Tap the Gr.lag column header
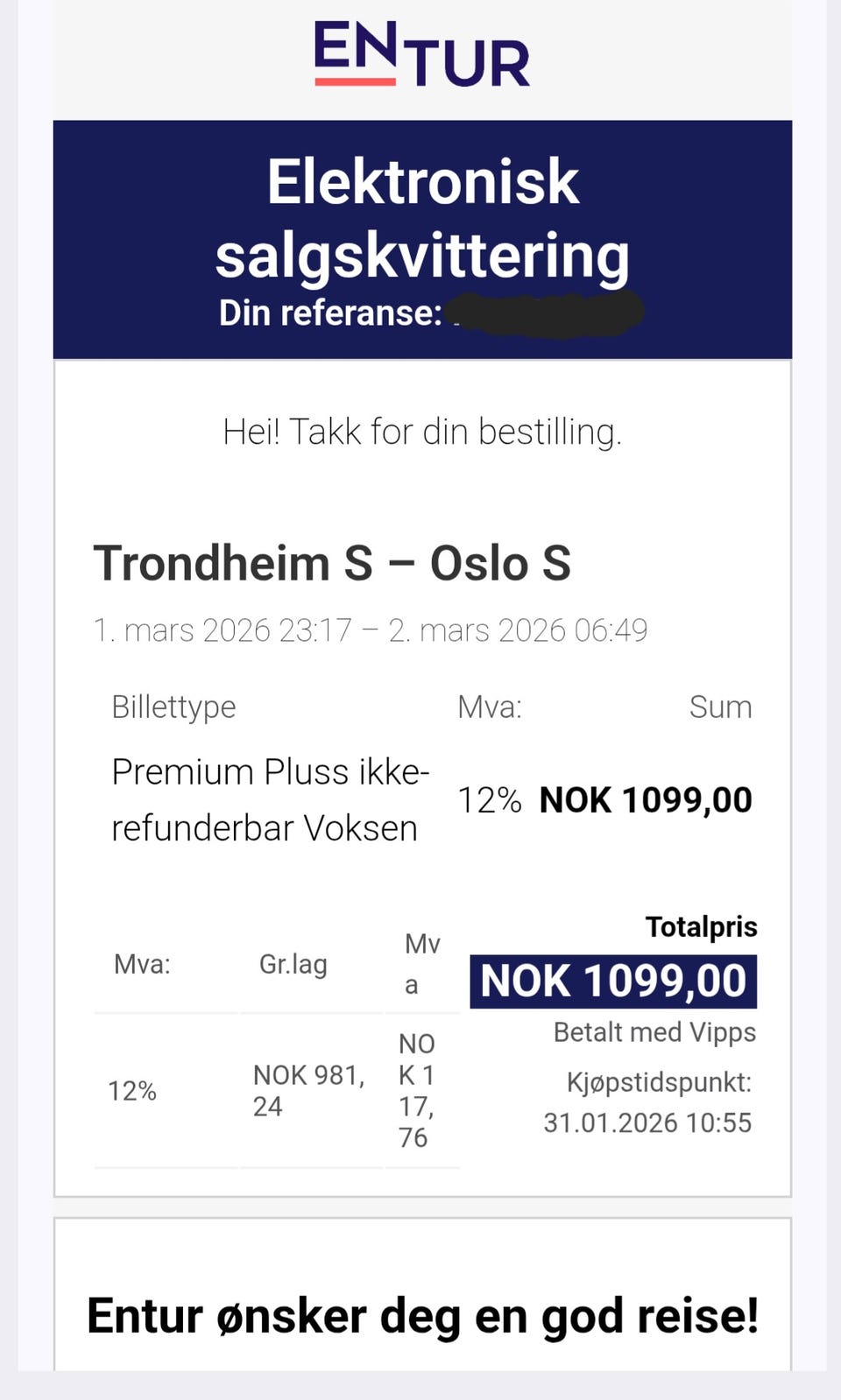The image size is (841, 1400). click(293, 964)
